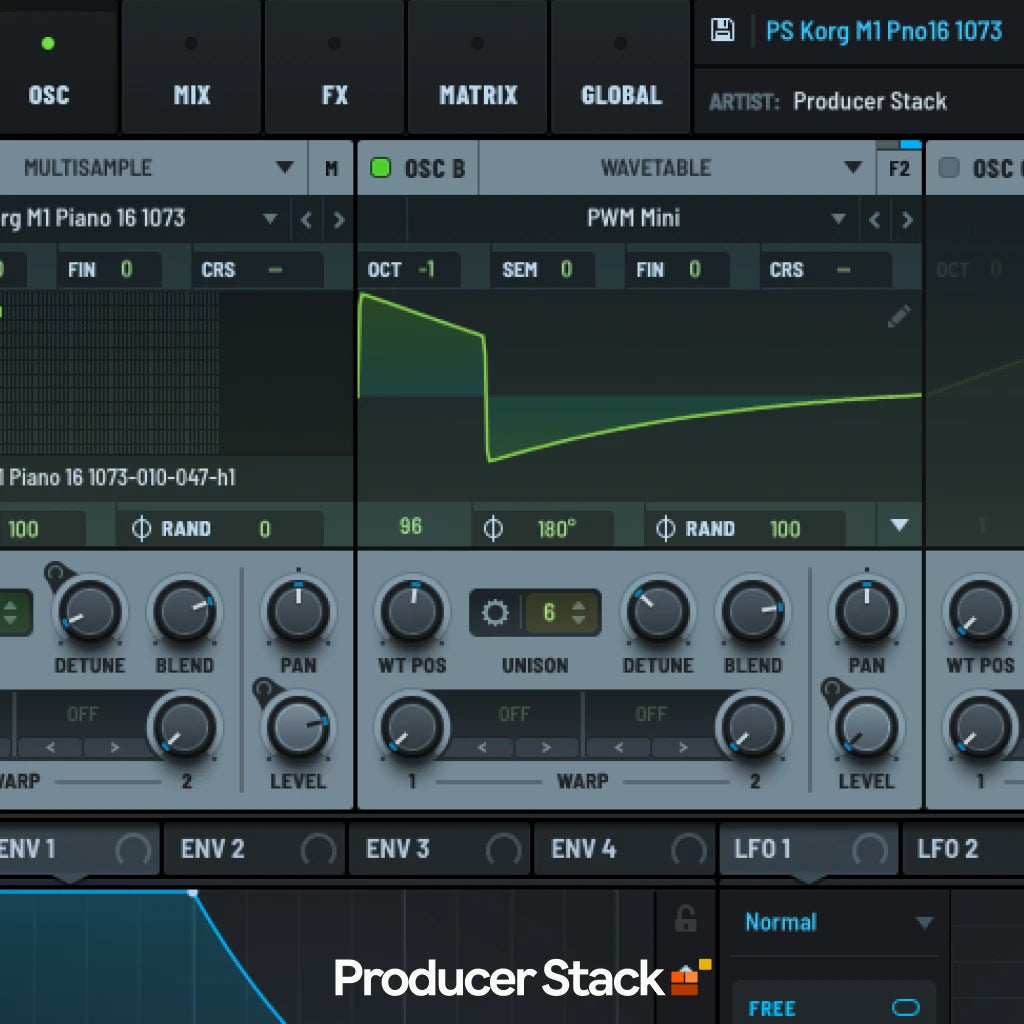
Task: Select previous multisample warp 2 mode arrow
Action: pyautogui.click(x=50, y=747)
